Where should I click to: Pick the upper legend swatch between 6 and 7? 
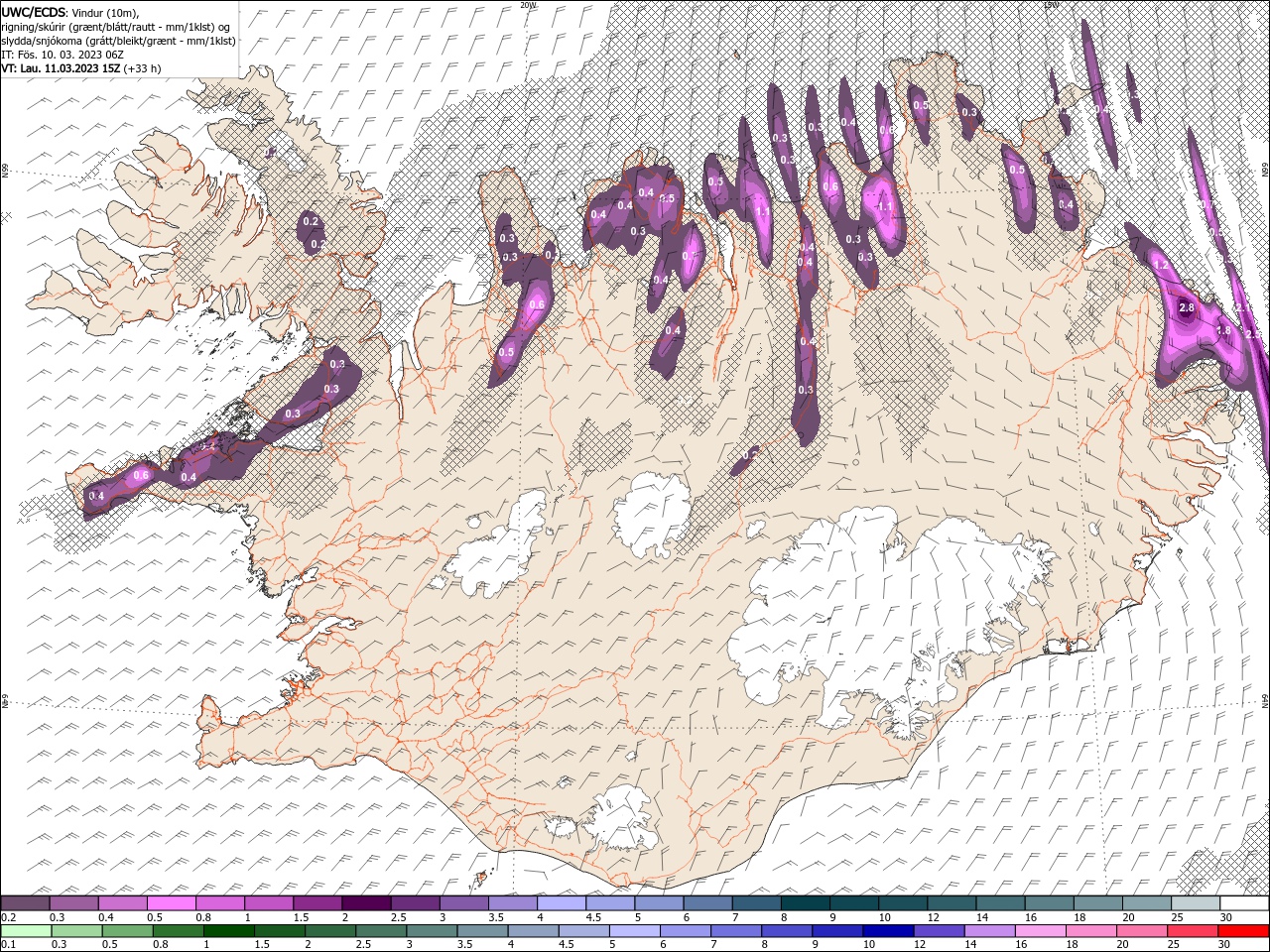[x=707, y=903]
